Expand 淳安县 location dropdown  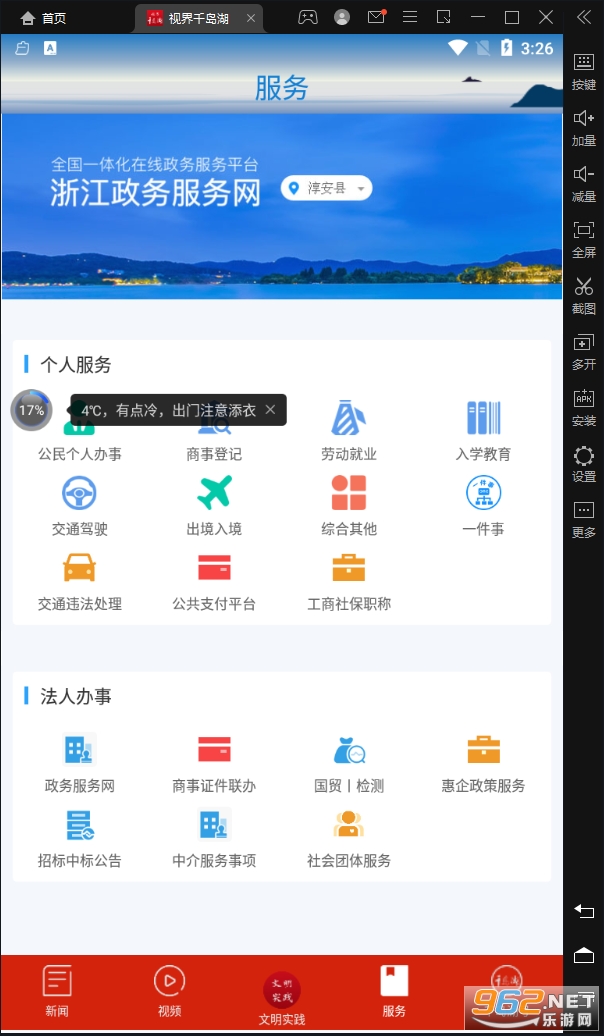(x=326, y=188)
